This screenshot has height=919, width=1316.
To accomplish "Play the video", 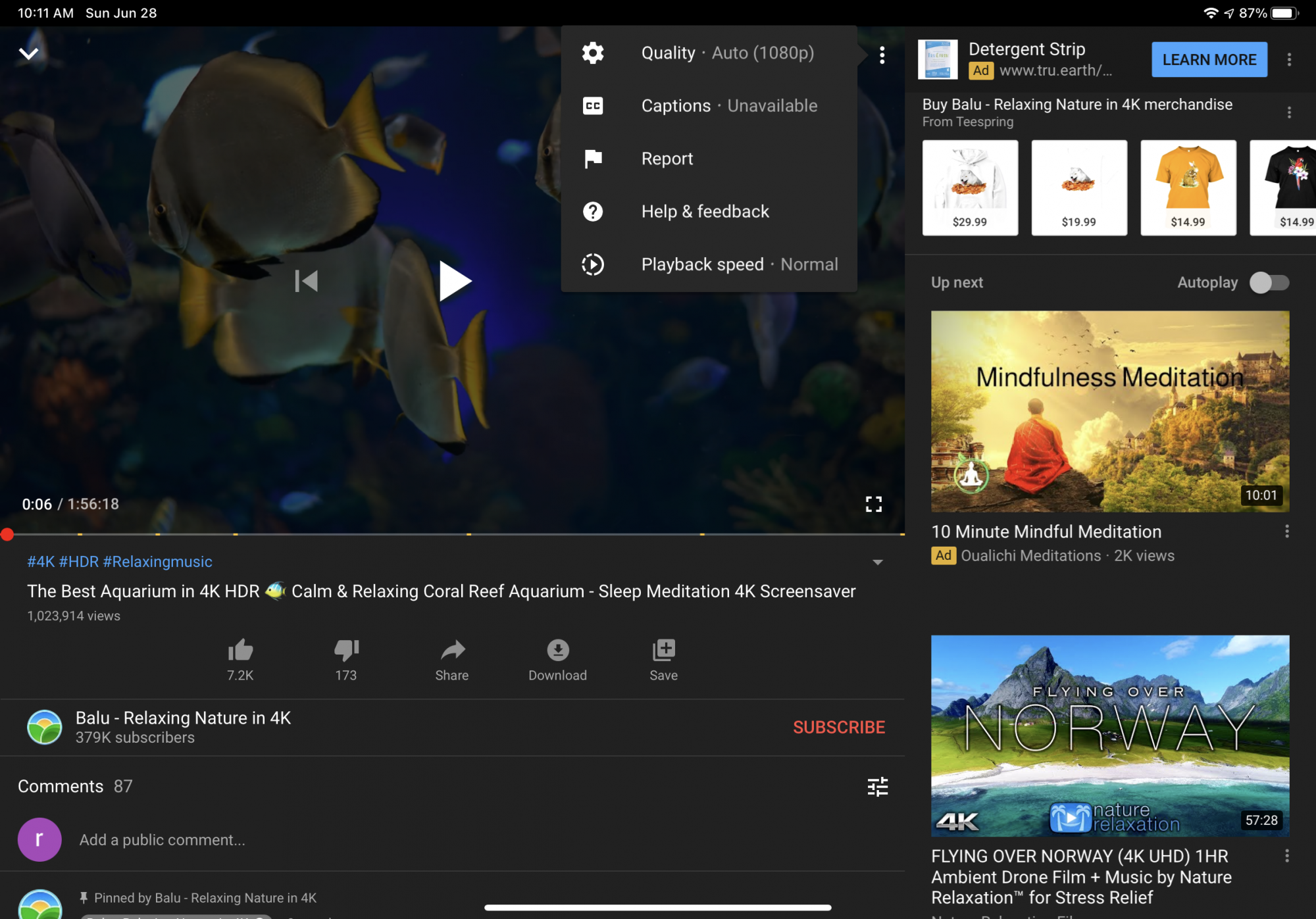I will [x=454, y=281].
